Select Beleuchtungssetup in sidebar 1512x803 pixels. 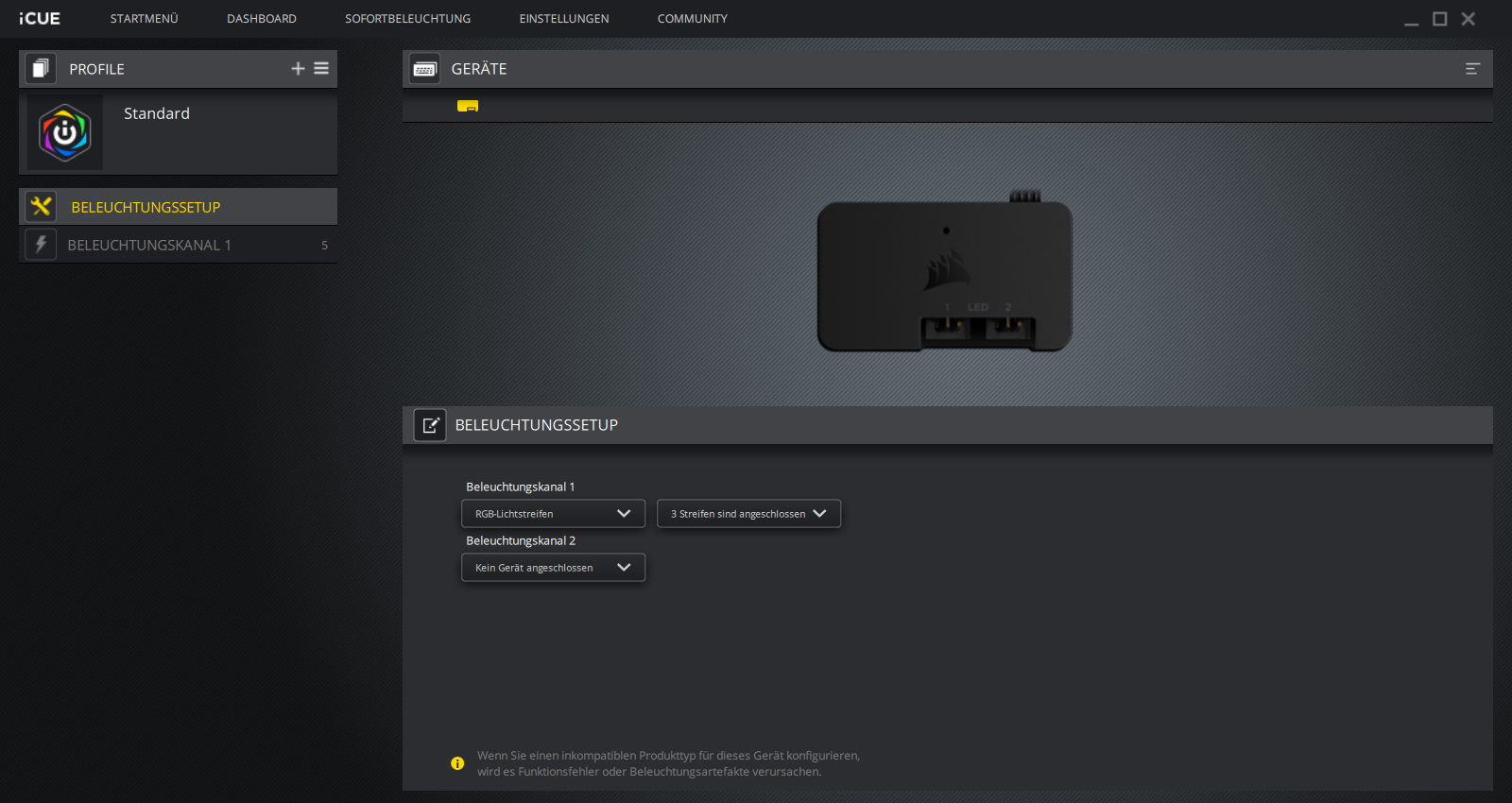click(x=178, y=207)
